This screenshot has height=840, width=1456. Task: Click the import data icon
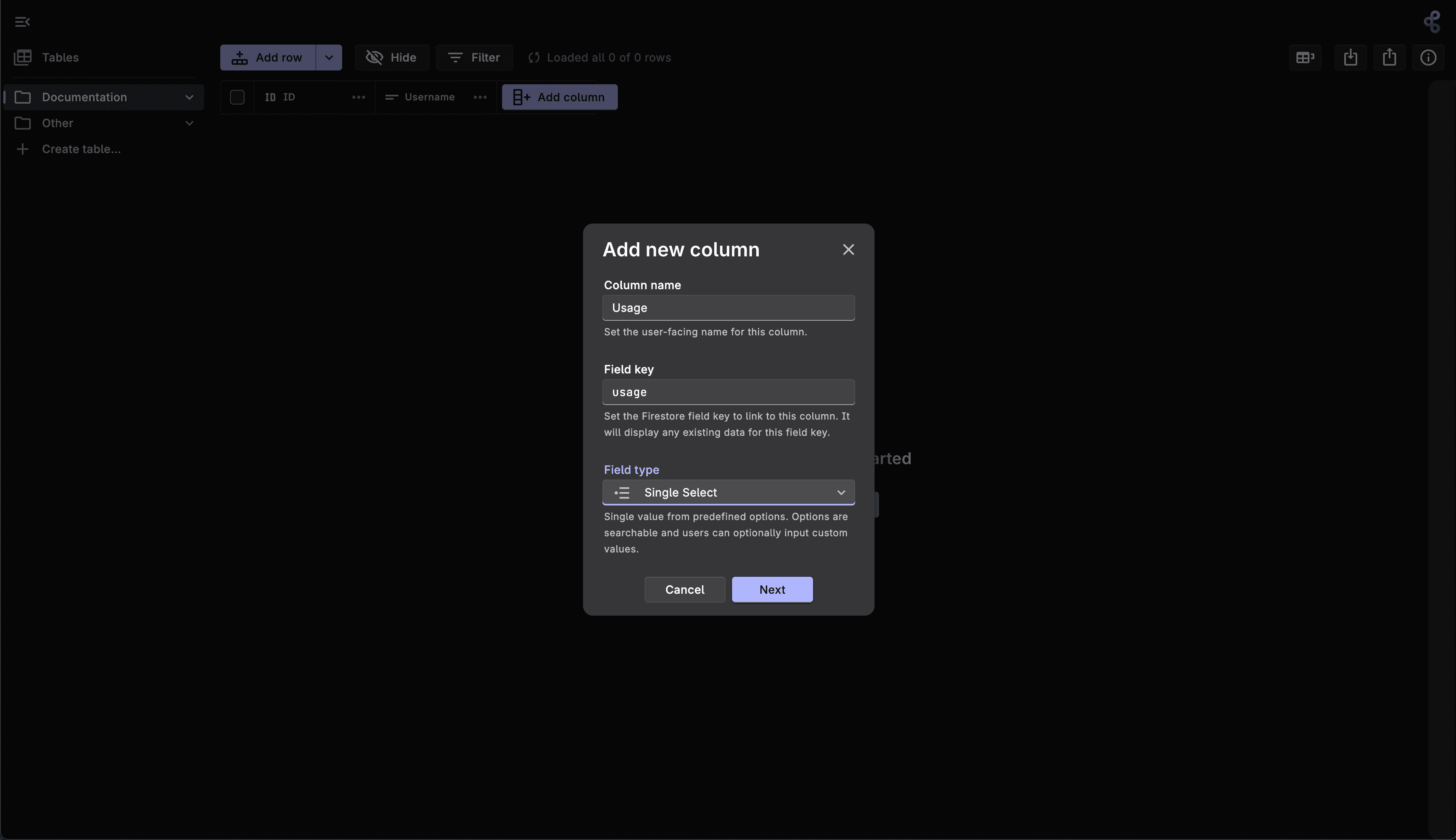(1350, 58)
